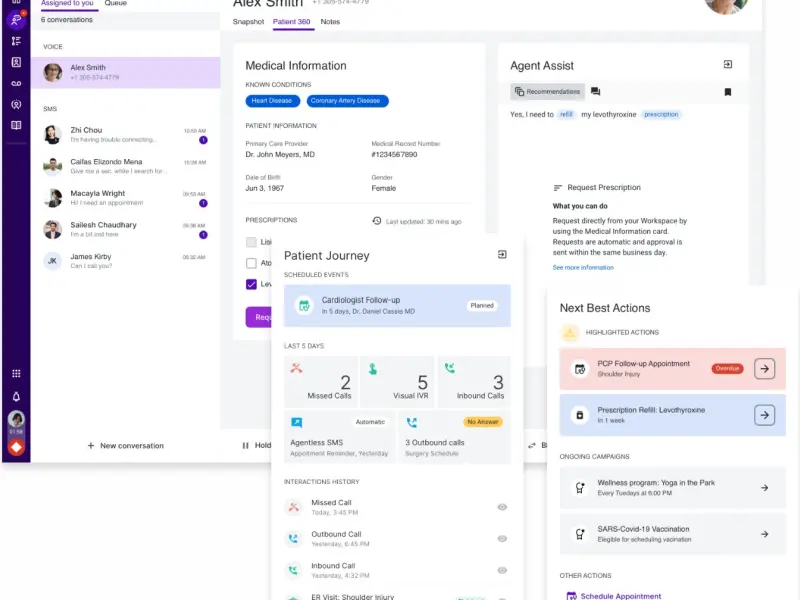This screenshot has height=600, width=800.
Task: Click the prescription keyword tag in transcript
Action: (x=661, y=114)
